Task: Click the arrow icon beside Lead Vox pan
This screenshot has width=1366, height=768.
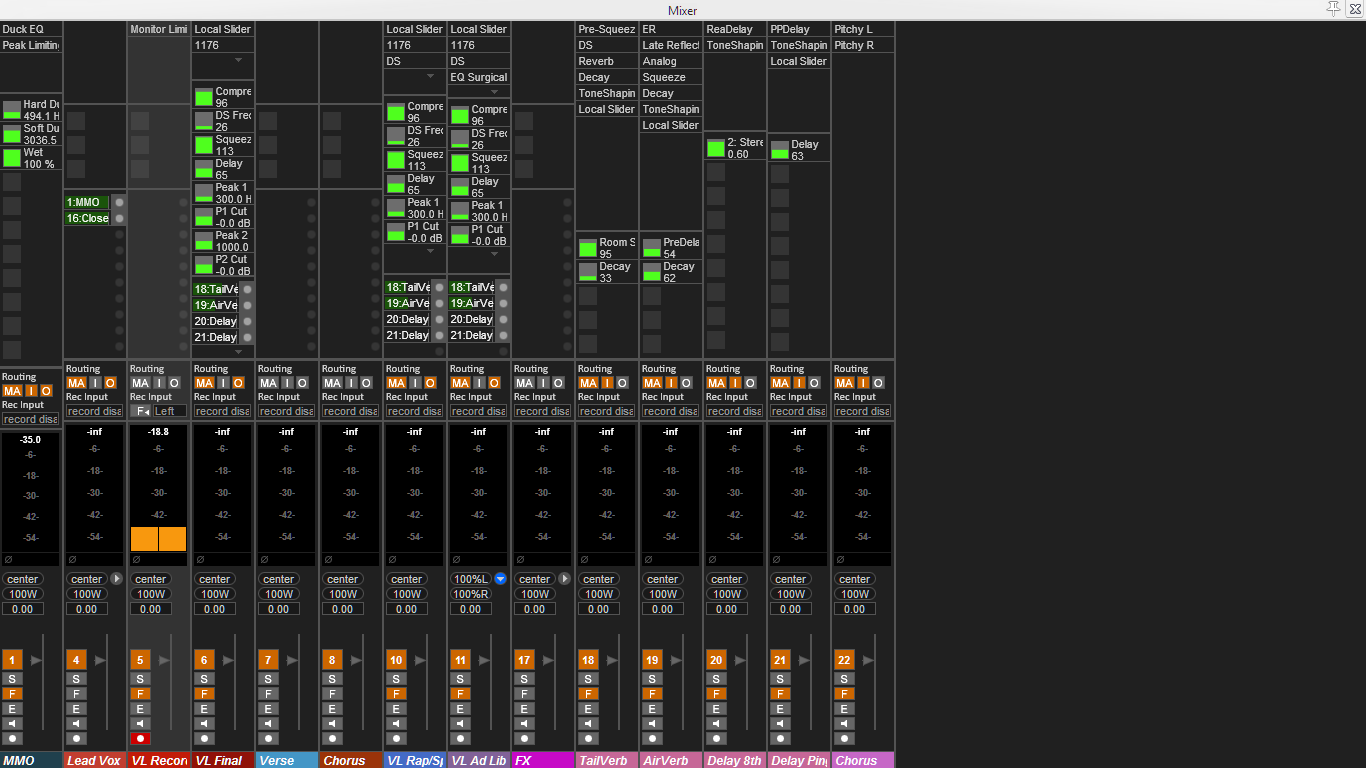Action: tap(116, 579)
